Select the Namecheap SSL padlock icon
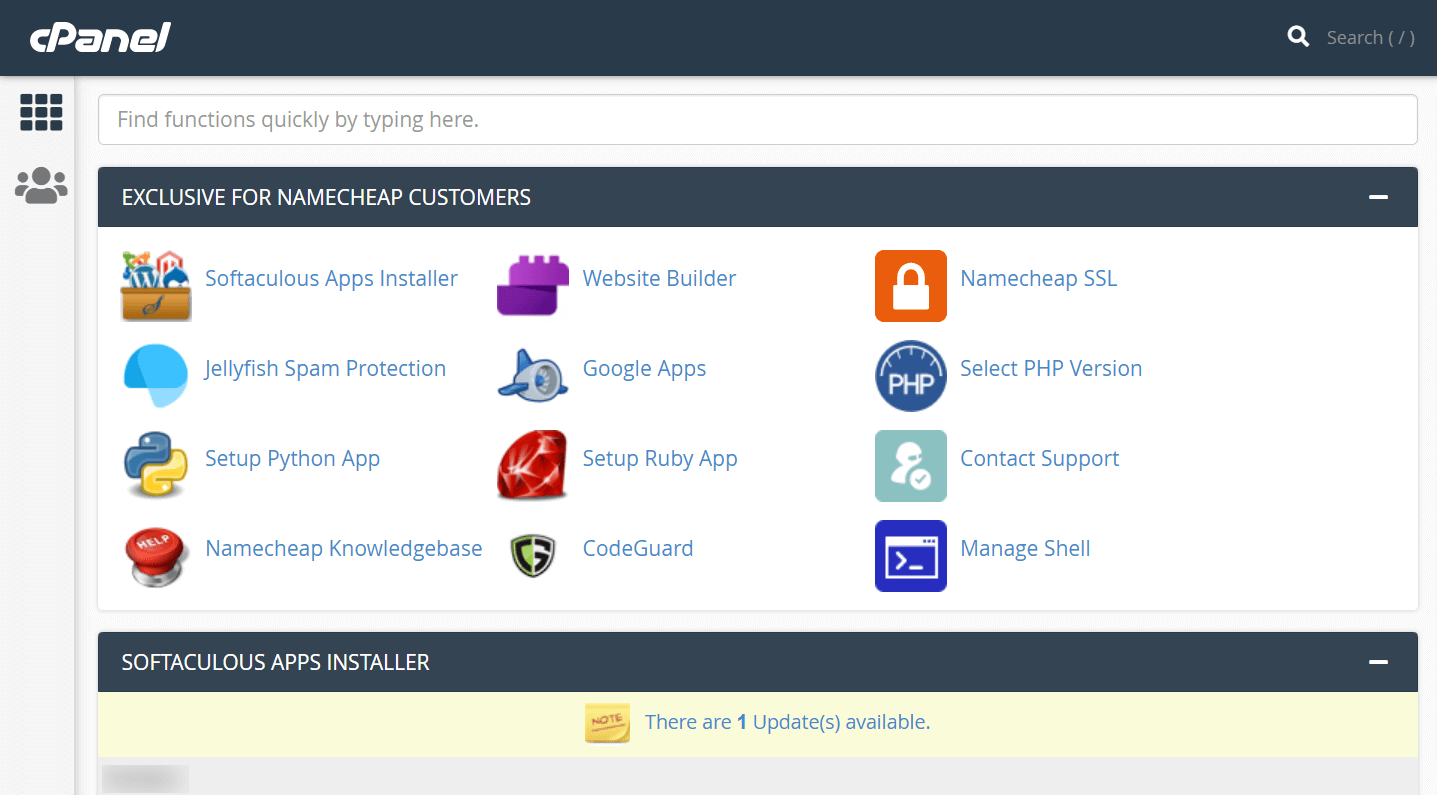Screen dimensions: 1437x795 coord(910,286)
